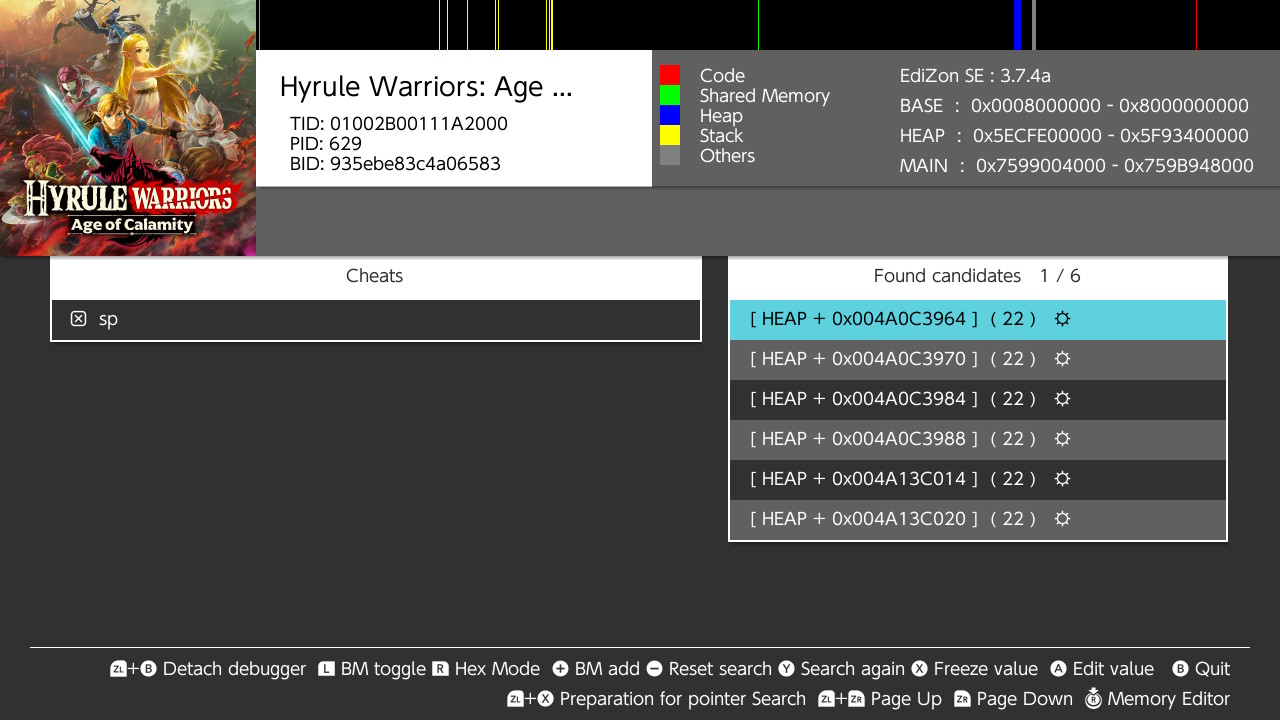Click the R button Hex Mode icon

point(440,669)
